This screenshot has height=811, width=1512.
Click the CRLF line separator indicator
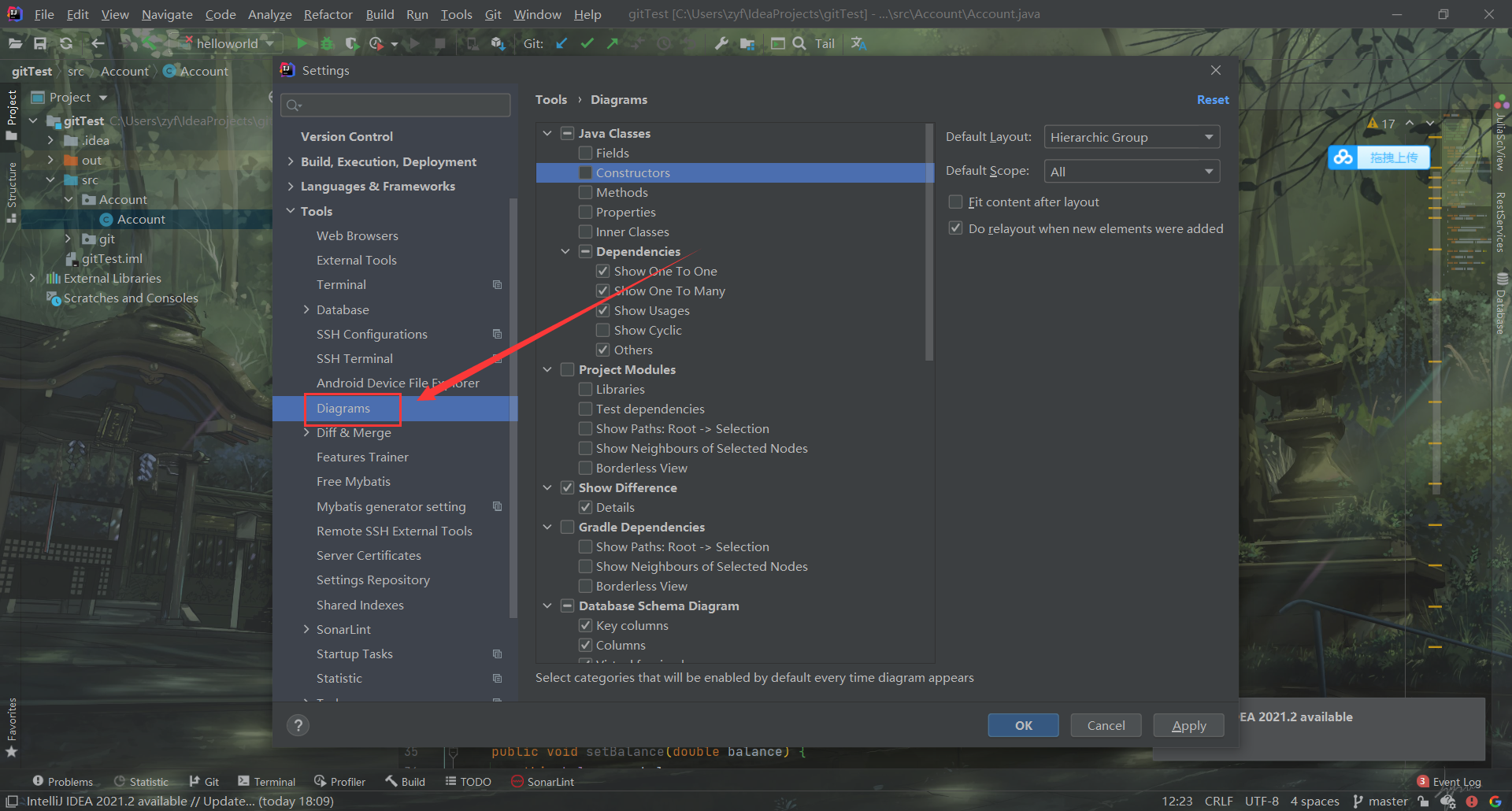(x=1218, y=801)
